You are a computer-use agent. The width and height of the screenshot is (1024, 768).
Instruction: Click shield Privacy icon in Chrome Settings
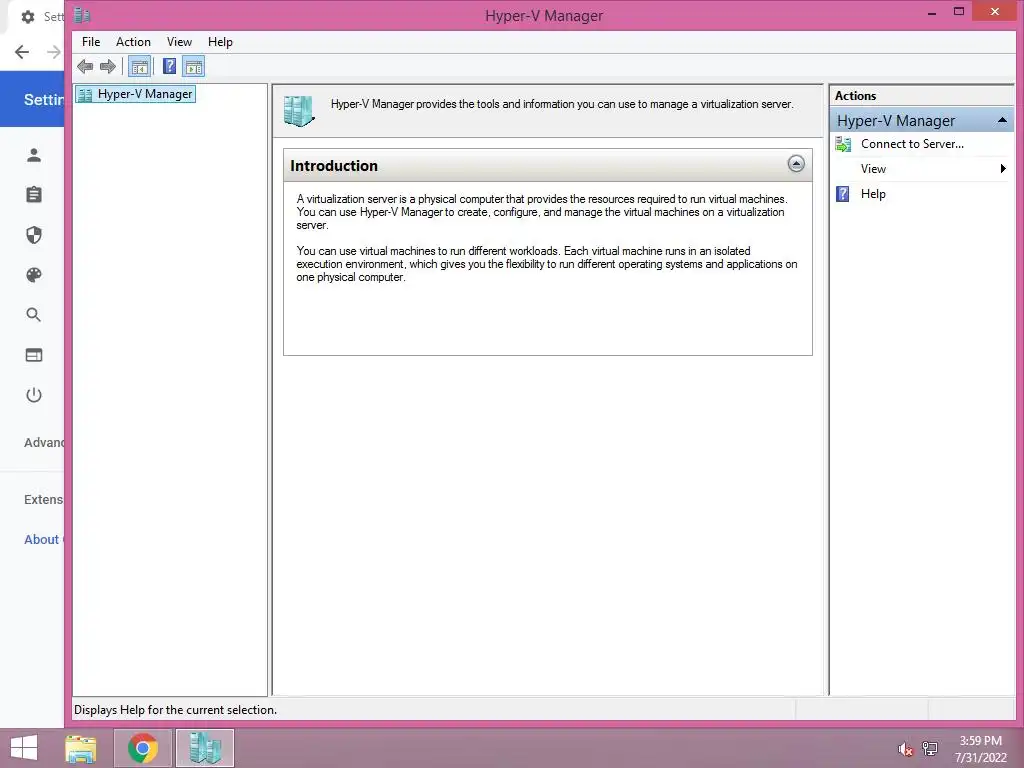point(34,235)
